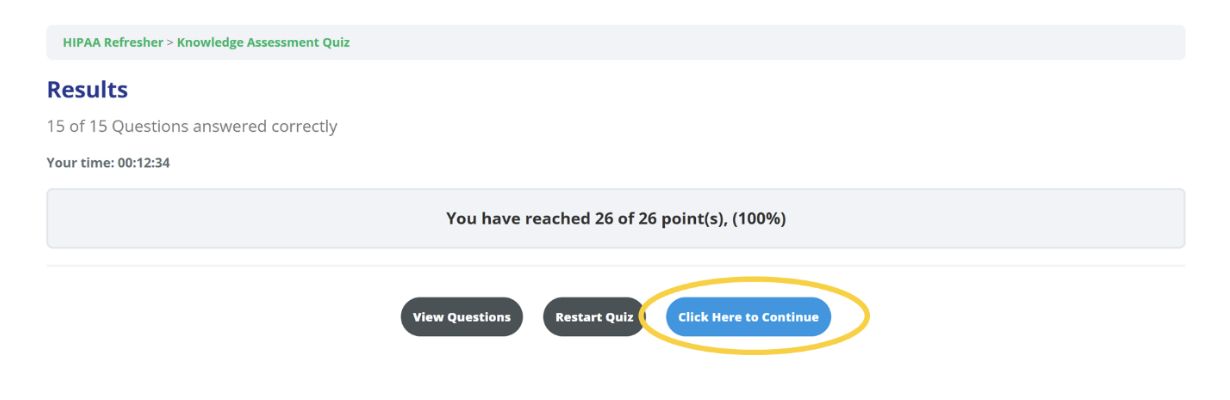Open the Knowledge Assessment Quiz breadcrumb link

[263, 43]
